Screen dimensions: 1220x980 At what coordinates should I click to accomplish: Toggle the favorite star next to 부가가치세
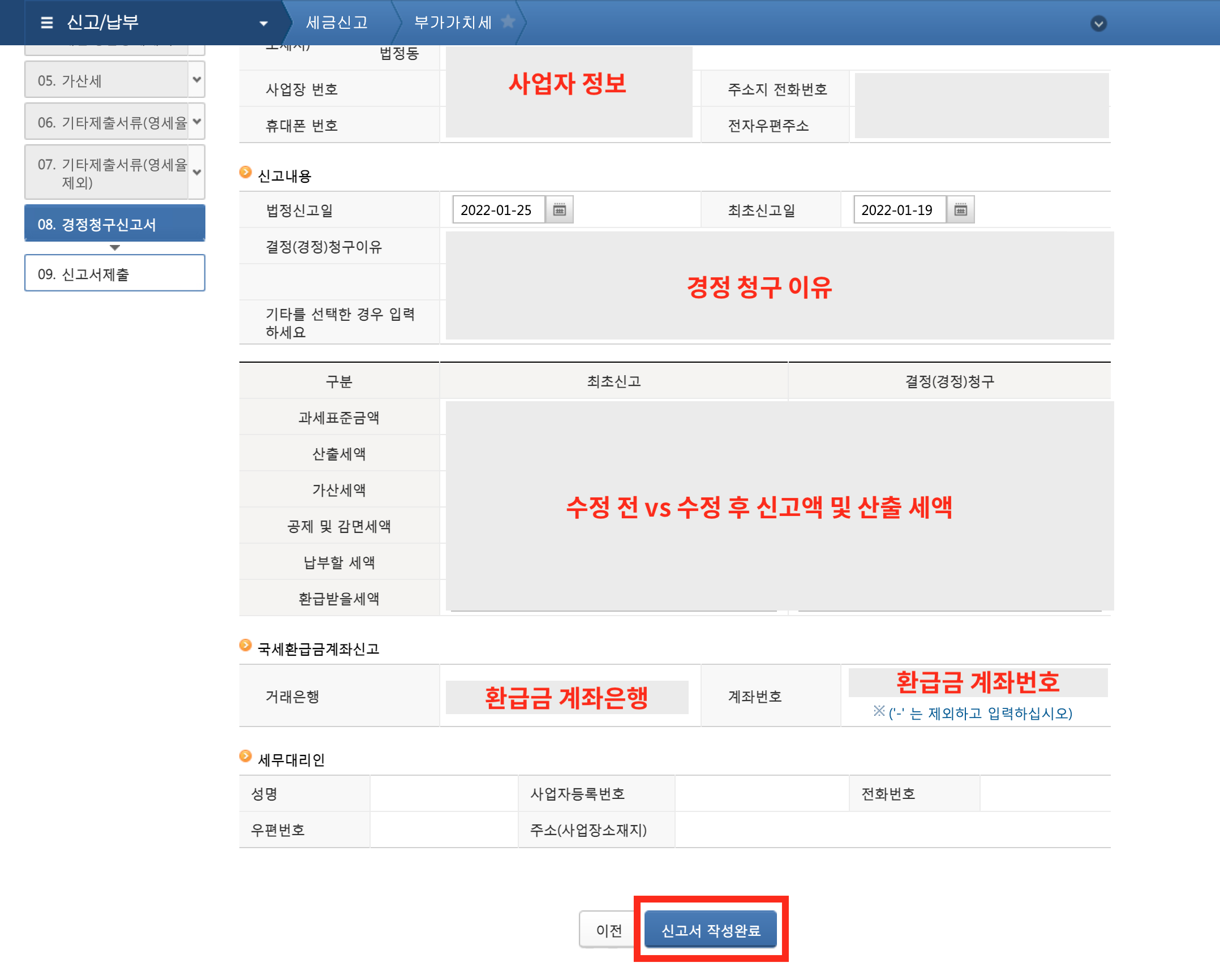click(x=508, y=22)
